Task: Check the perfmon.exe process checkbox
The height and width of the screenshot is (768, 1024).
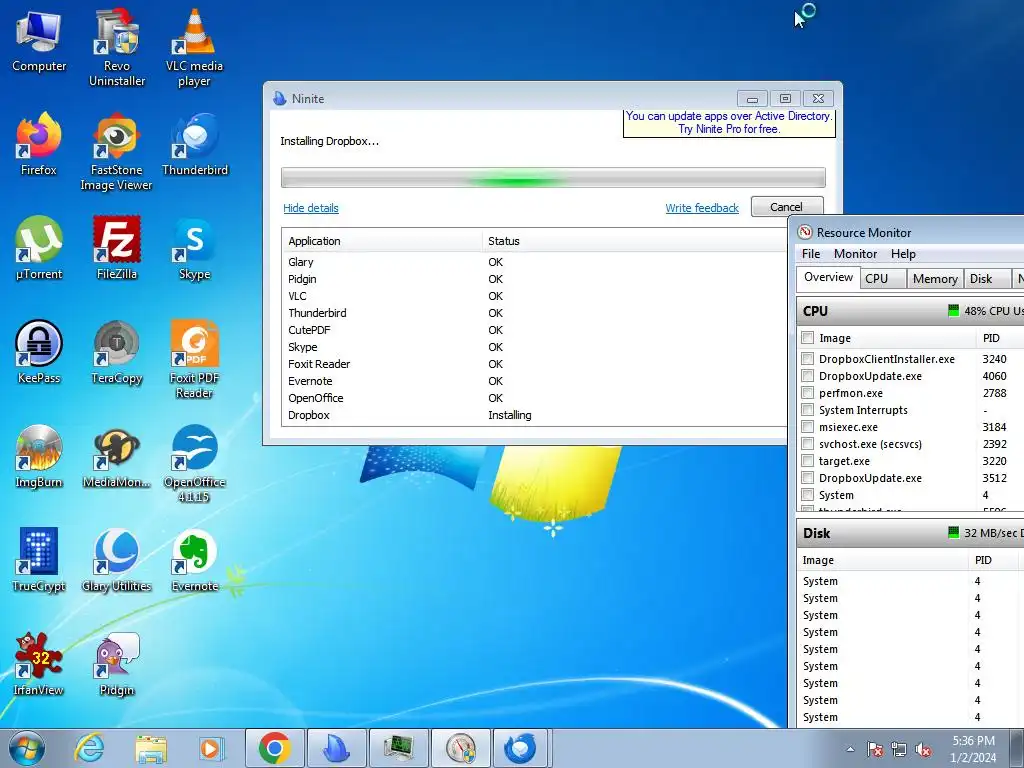Action: click(808, 392)
